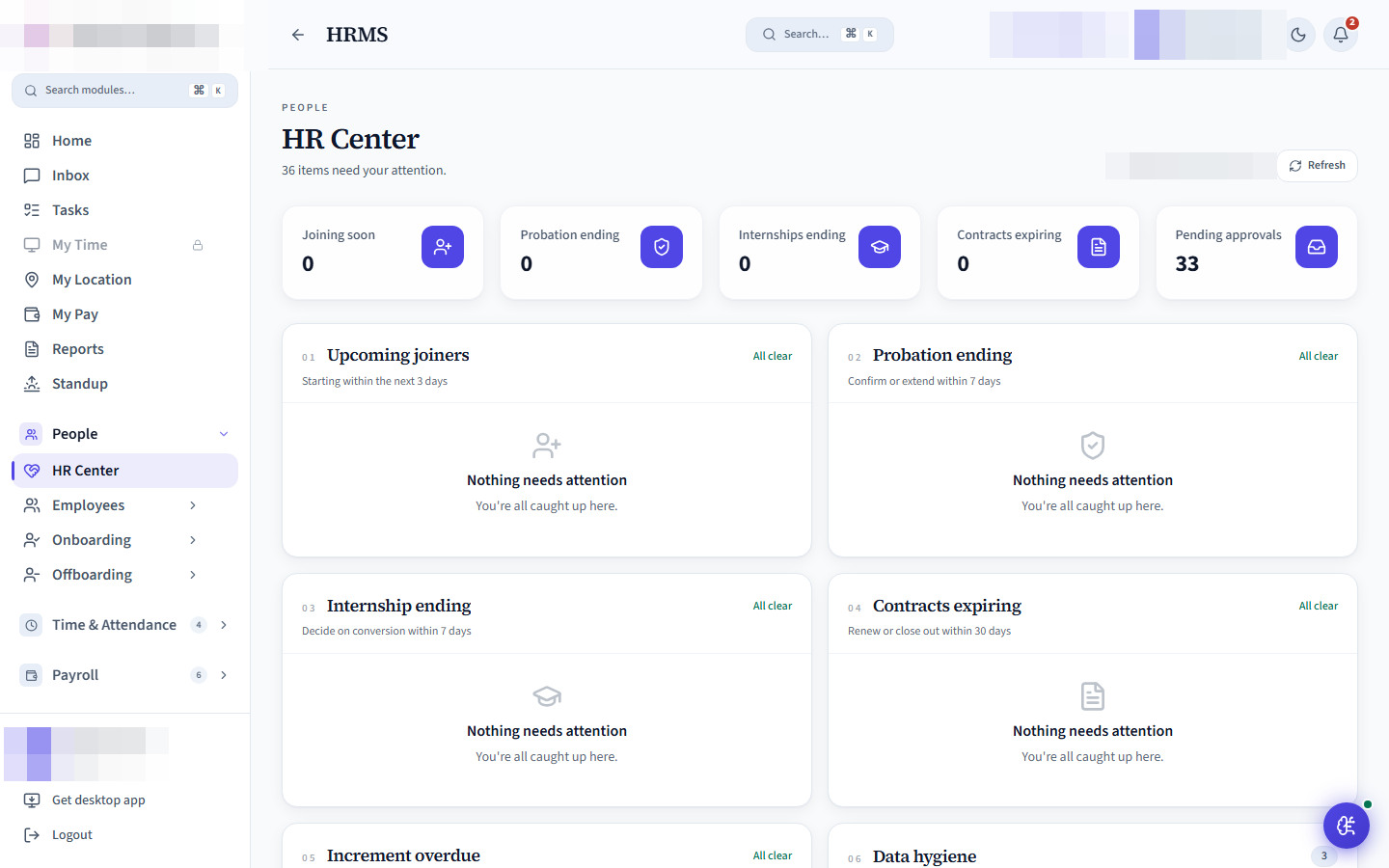Image resolution: width=1389 pixels, height=868 pixels.
Task: Click the Onboarding user-check icon
Action: 32,540
